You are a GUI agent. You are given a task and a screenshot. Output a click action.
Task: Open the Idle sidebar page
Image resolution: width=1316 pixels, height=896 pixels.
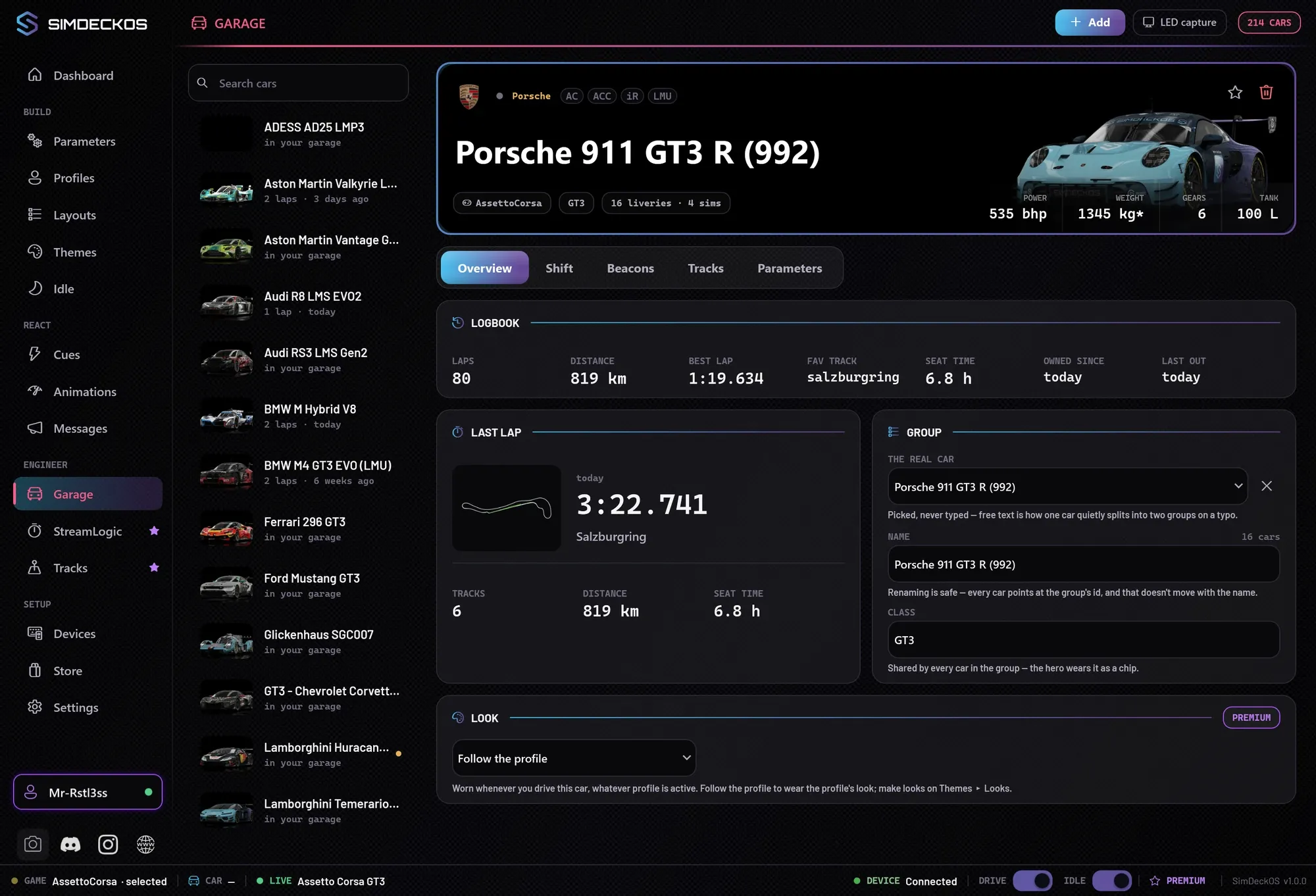coord(88,289)
